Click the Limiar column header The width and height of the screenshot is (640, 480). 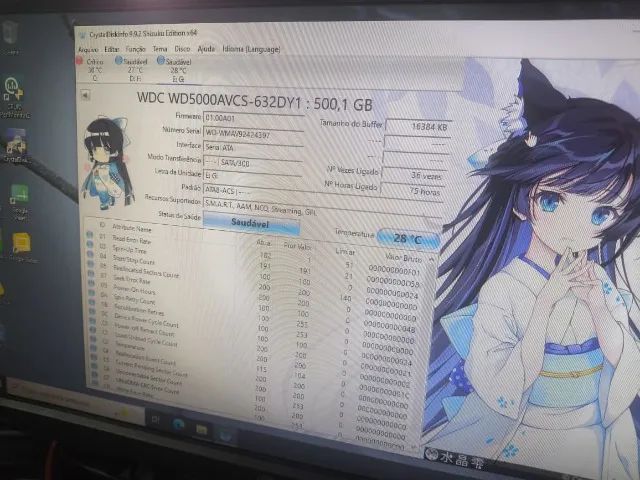click(x=345, y=251)
